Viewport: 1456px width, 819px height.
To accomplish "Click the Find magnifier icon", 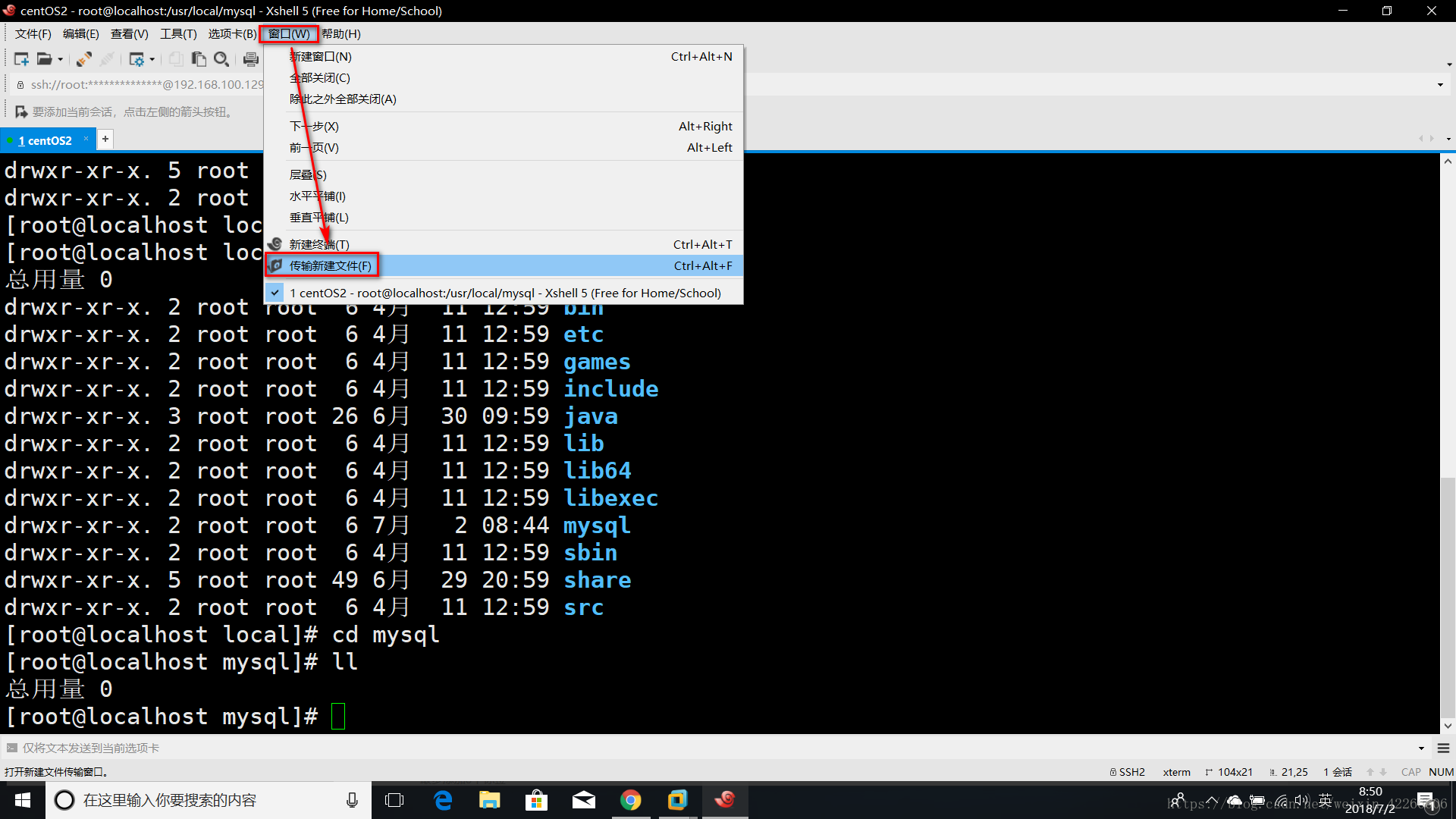I will pos(221,59).
